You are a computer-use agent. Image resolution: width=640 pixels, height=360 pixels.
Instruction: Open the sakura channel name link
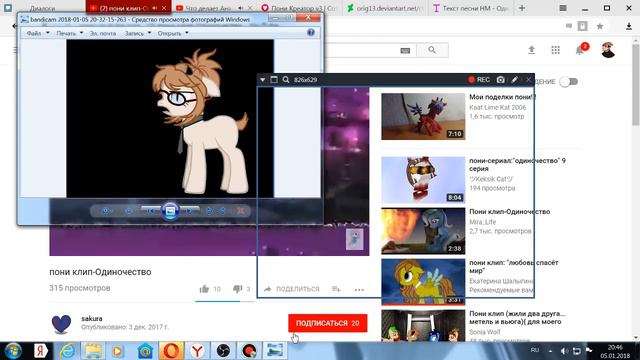point(92,318)
